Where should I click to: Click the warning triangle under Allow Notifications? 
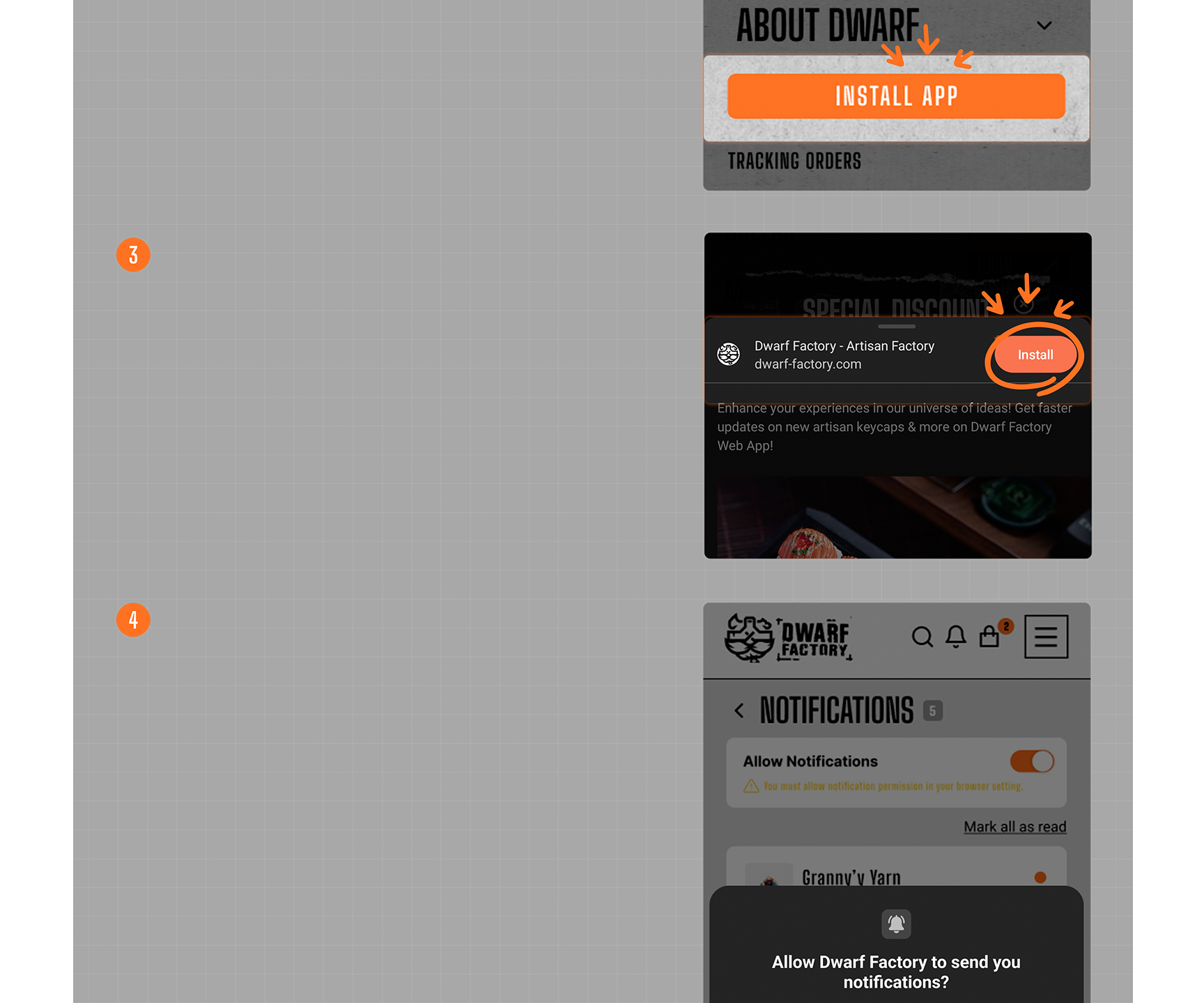point(751,786)
